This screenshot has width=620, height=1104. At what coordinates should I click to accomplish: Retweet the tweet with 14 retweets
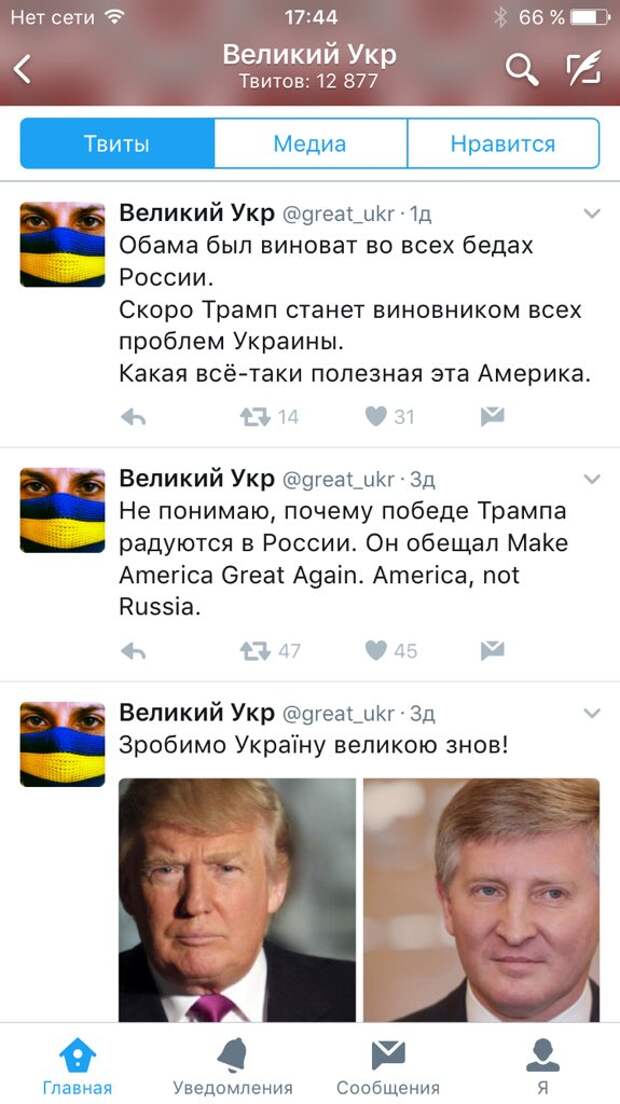tap(255, 418)
